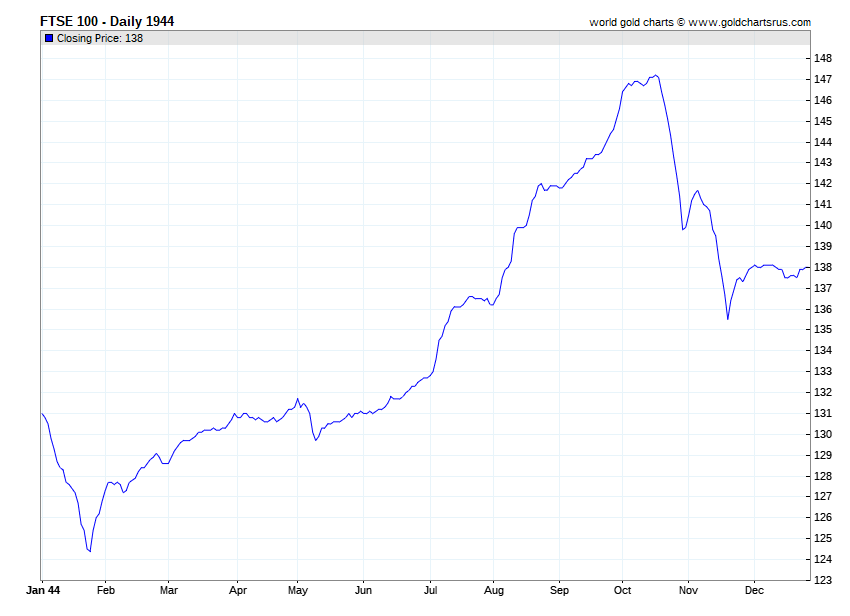Screen dimensions: 850x616
Task: Click the mid-November trough near 135.5
Action: (x=727, y=319)
